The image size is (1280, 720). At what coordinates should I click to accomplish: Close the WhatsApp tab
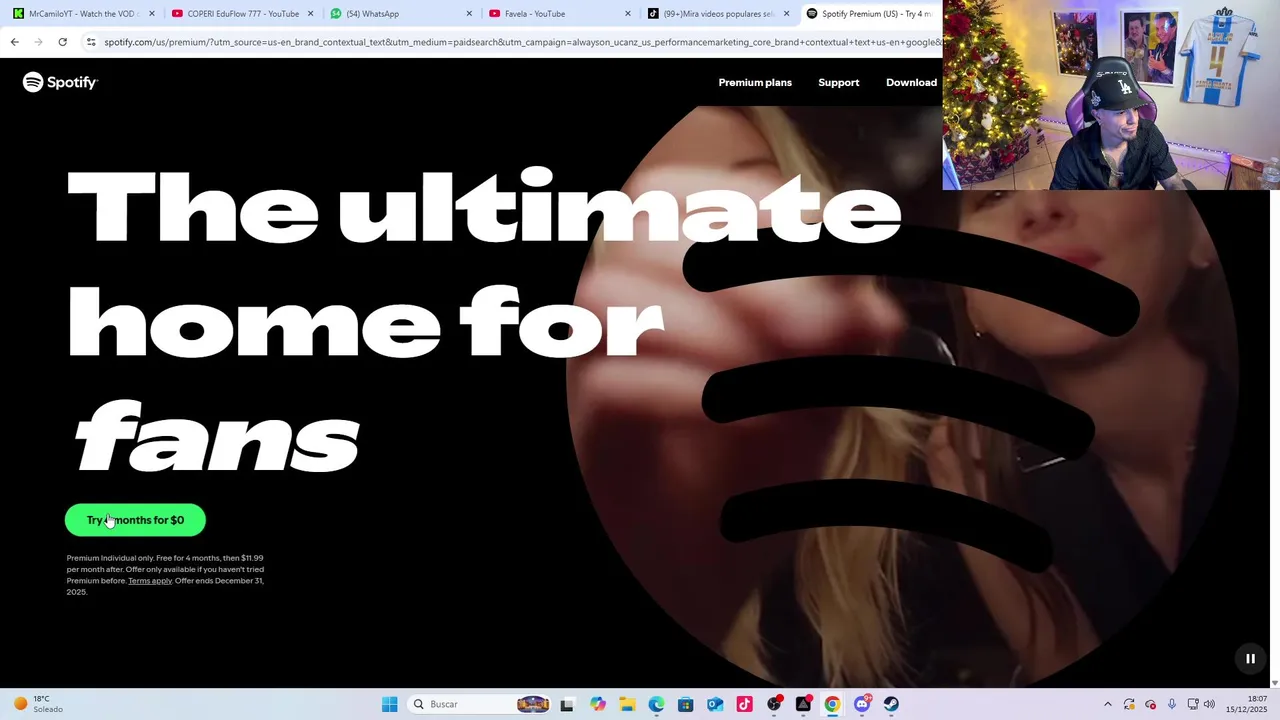[x=469, y=14]
